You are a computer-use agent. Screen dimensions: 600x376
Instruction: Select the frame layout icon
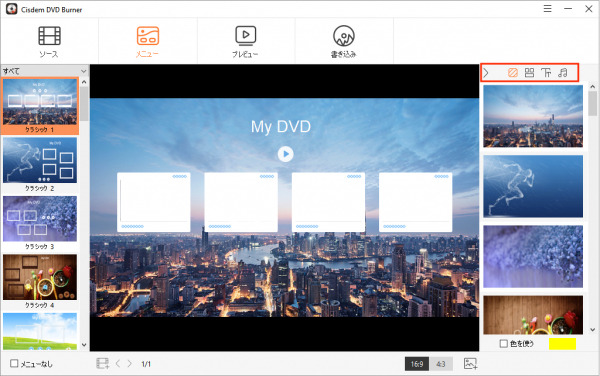pyautogui.click(x=530, y=73)
